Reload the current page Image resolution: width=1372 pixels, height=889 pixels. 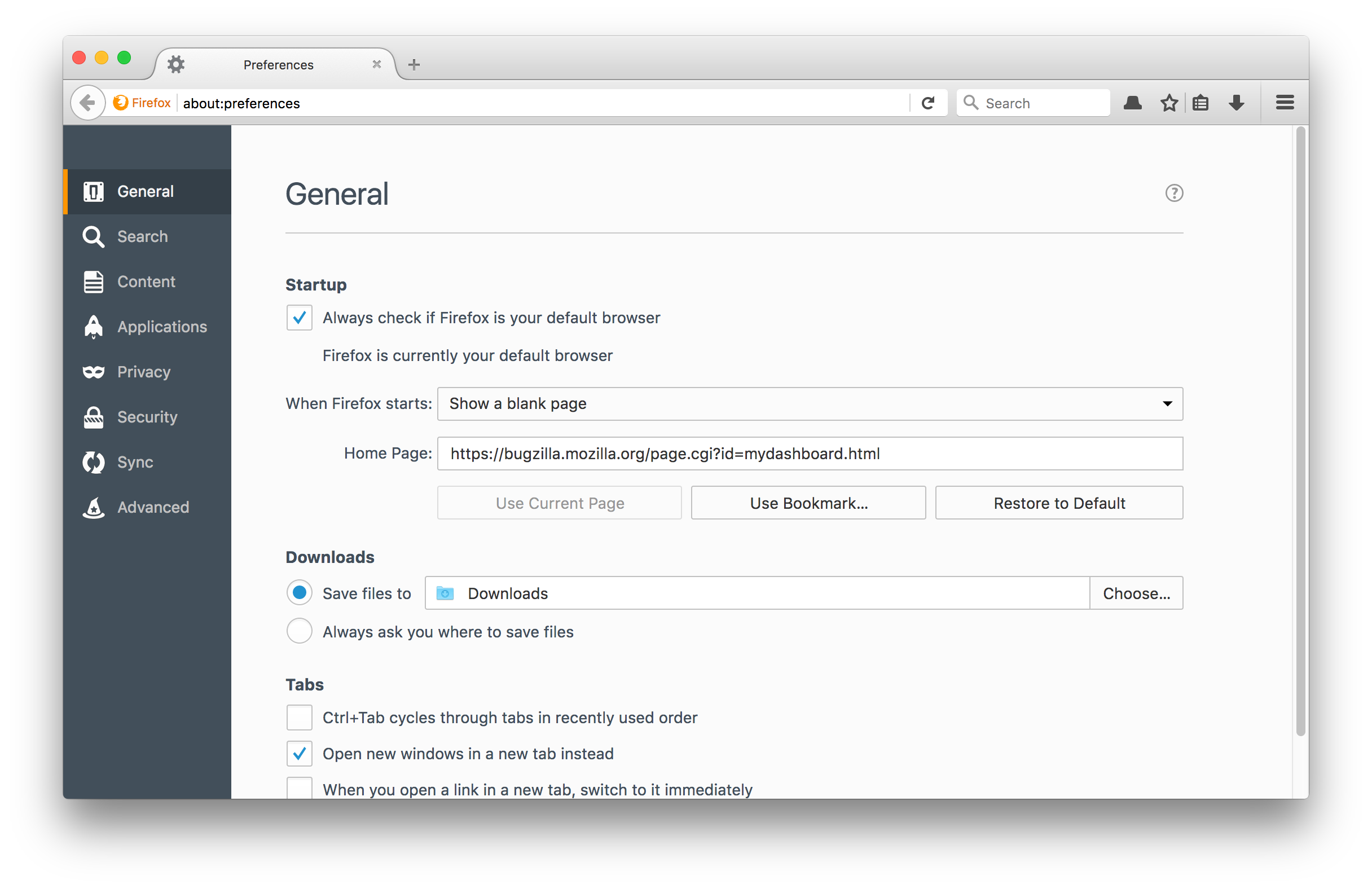[928, 103]
